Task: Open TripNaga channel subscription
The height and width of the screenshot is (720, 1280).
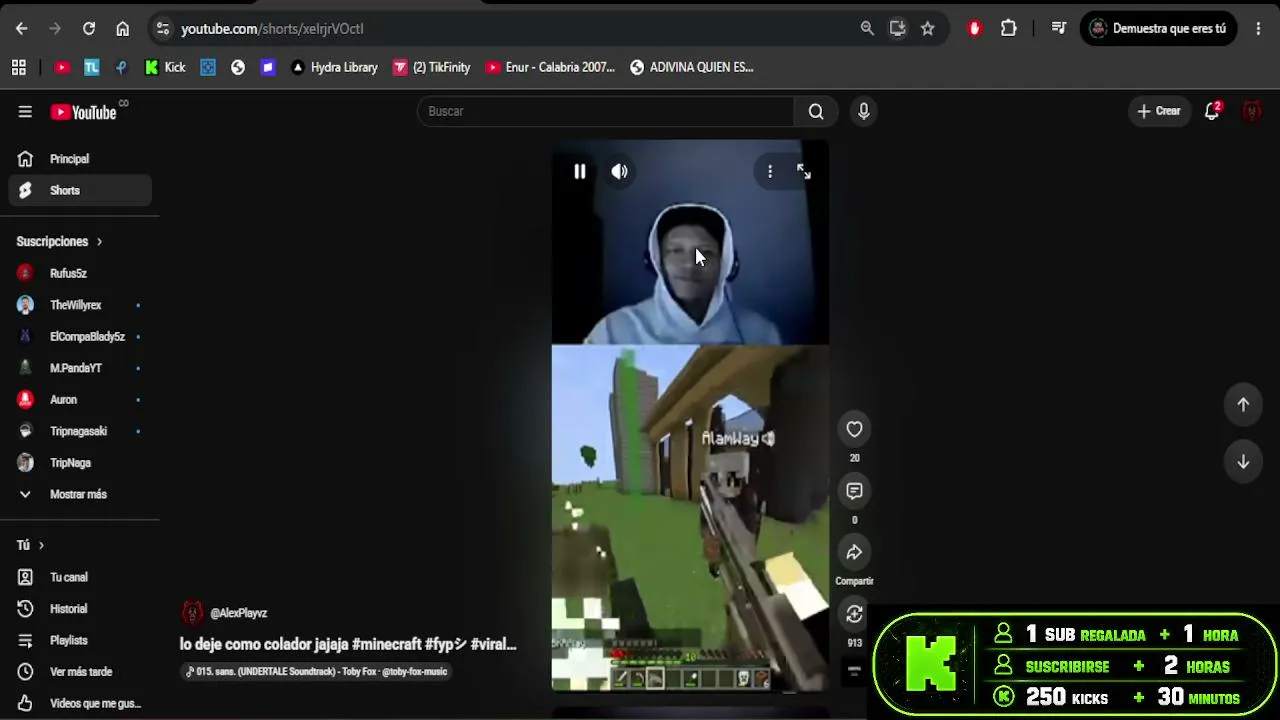Action: click(80, 463)
